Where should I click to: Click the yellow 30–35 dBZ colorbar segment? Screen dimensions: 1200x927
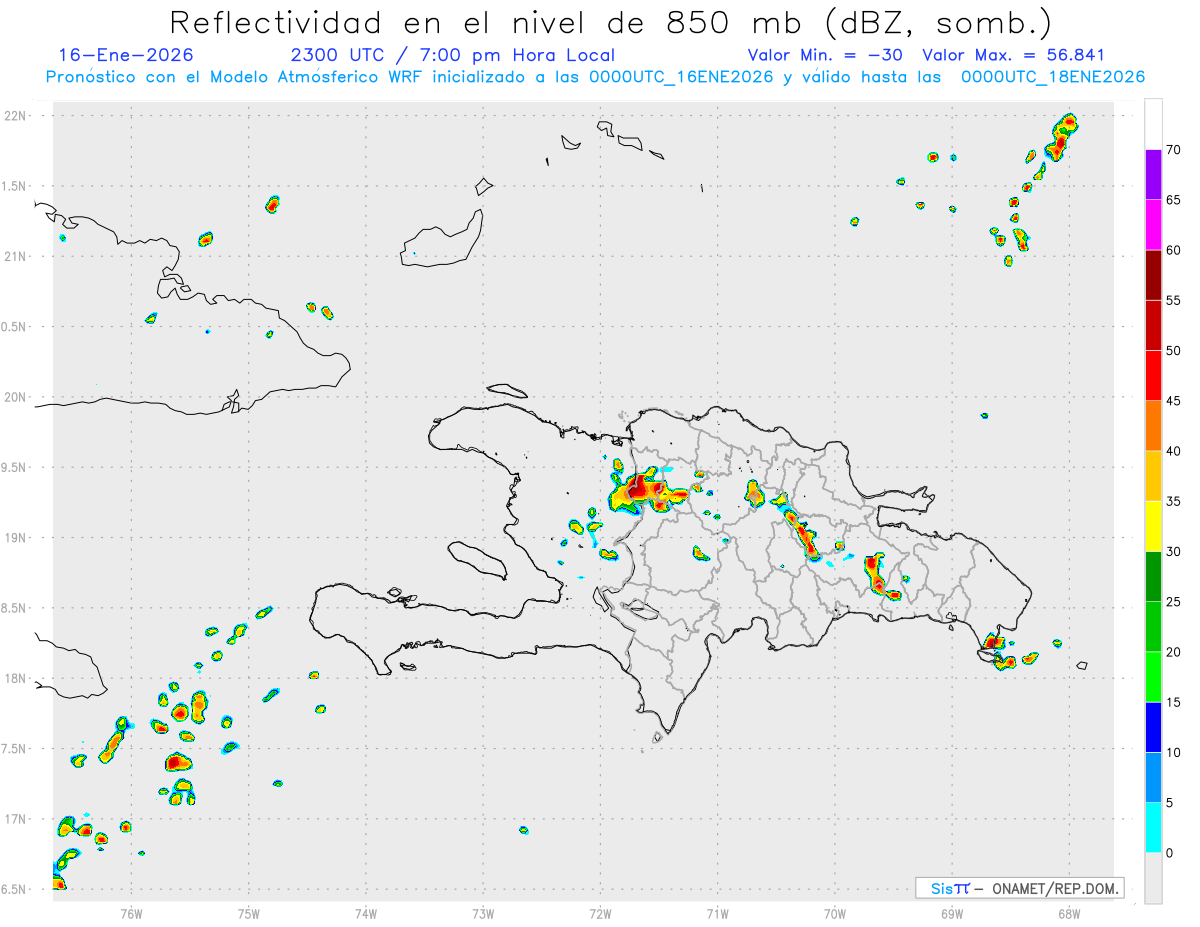pyautogui.click(x=1153, y=526)
